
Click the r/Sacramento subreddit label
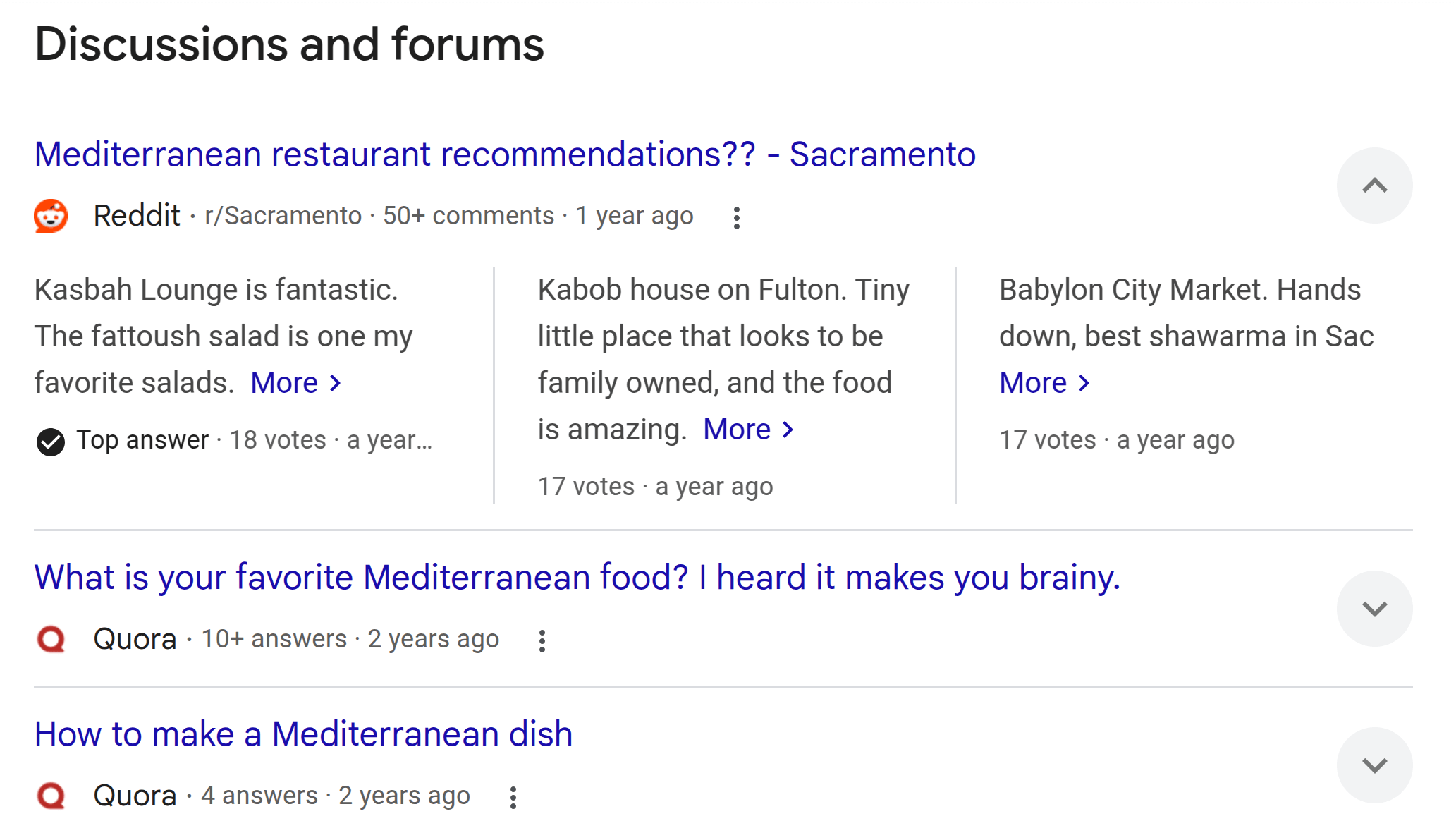(x=283, y=216)
